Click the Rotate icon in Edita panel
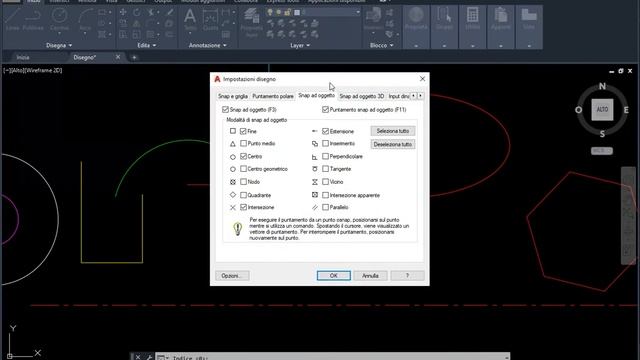Screen dimensions: 640x360 click(137, 13)
